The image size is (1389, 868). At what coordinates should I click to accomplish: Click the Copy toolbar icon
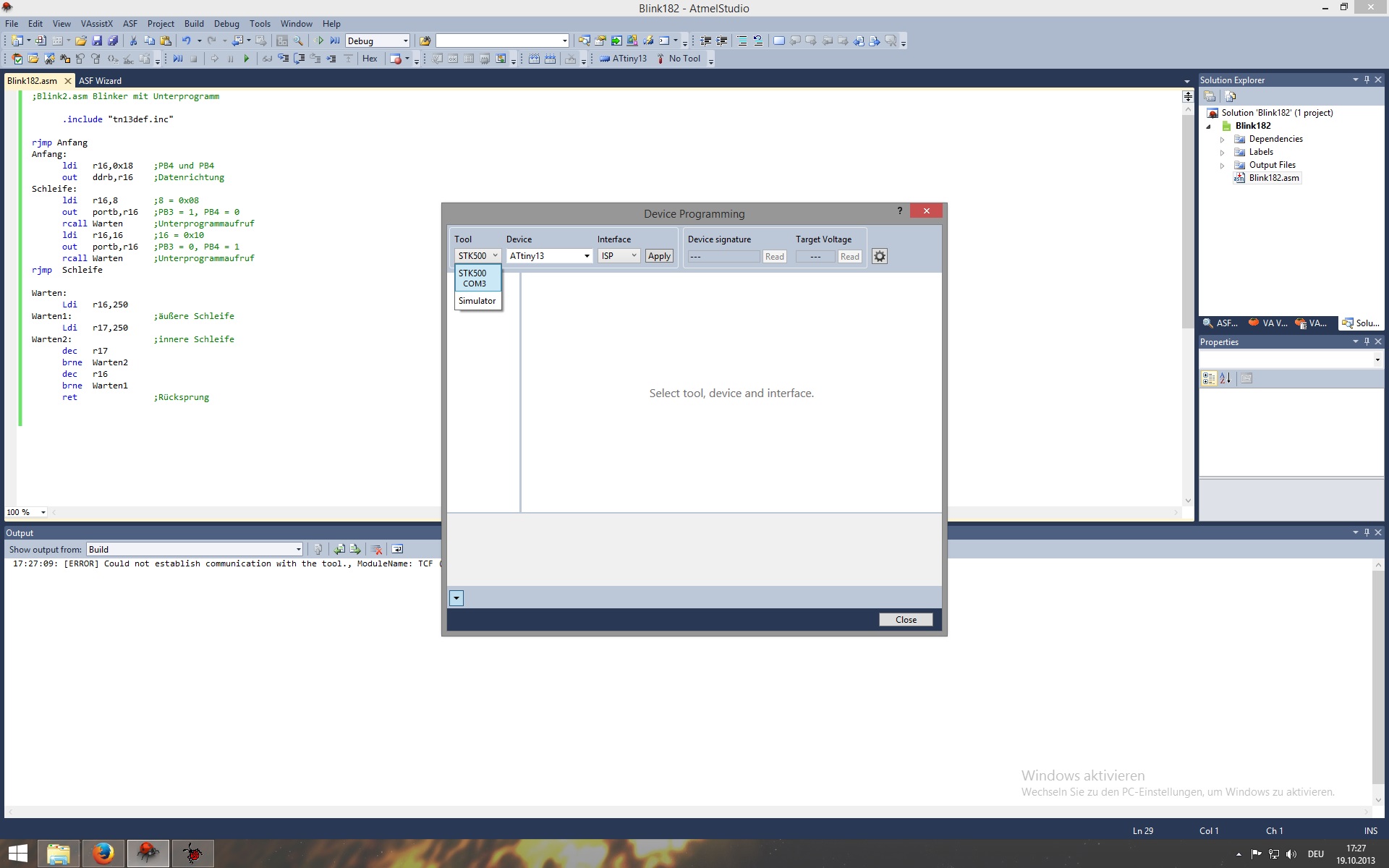click(x=149, y=41)
